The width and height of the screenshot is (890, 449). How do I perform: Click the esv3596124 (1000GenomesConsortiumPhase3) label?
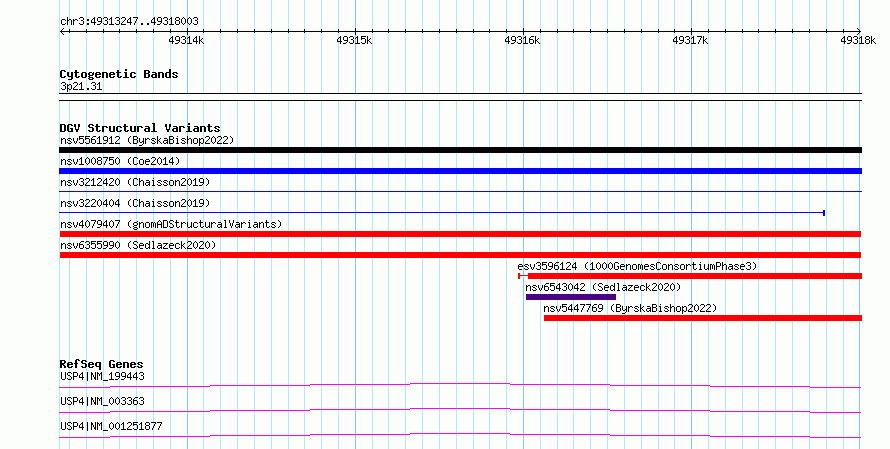tap(637, 266)
